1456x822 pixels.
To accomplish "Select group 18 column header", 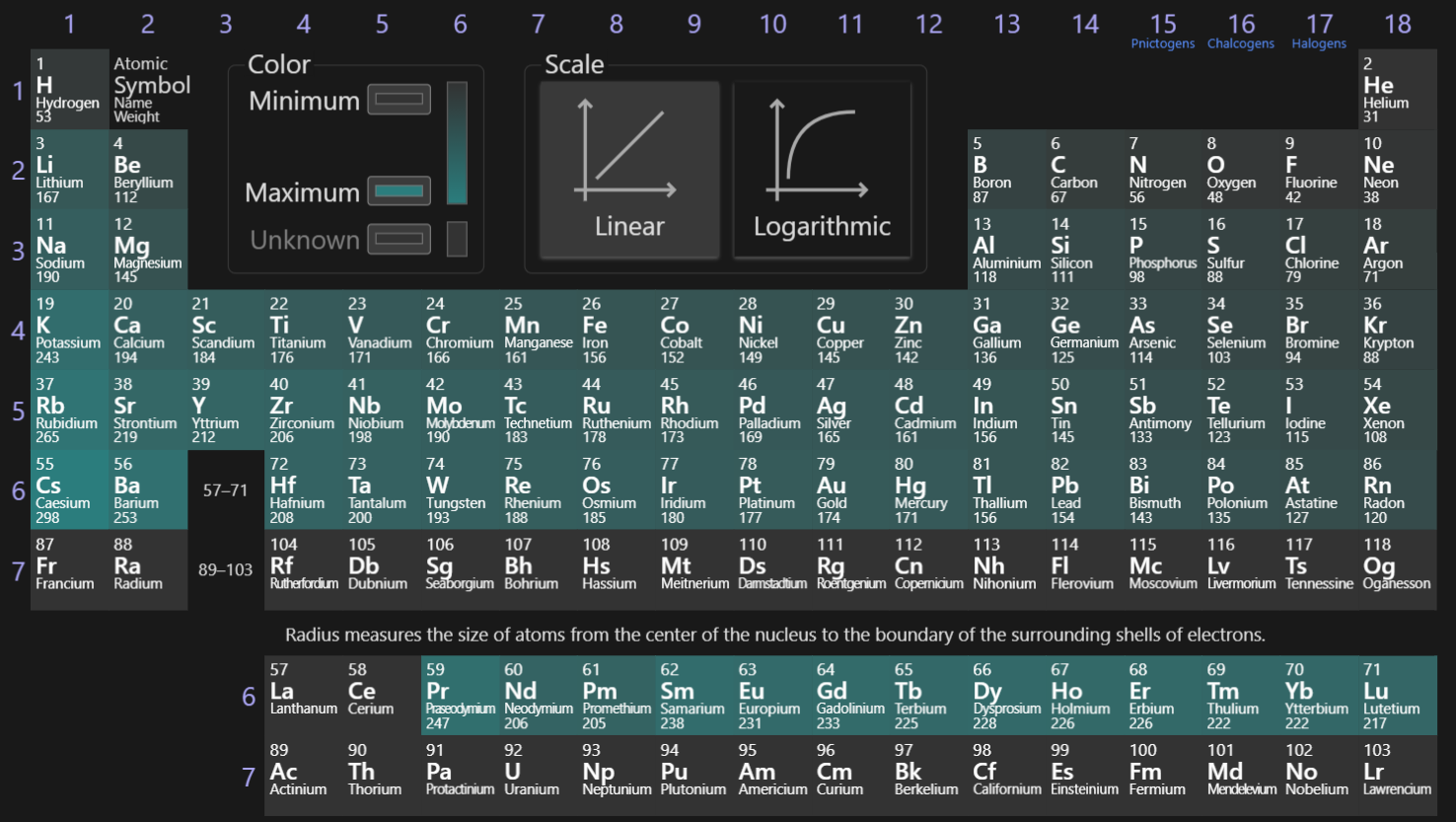I will point(1397,24).
